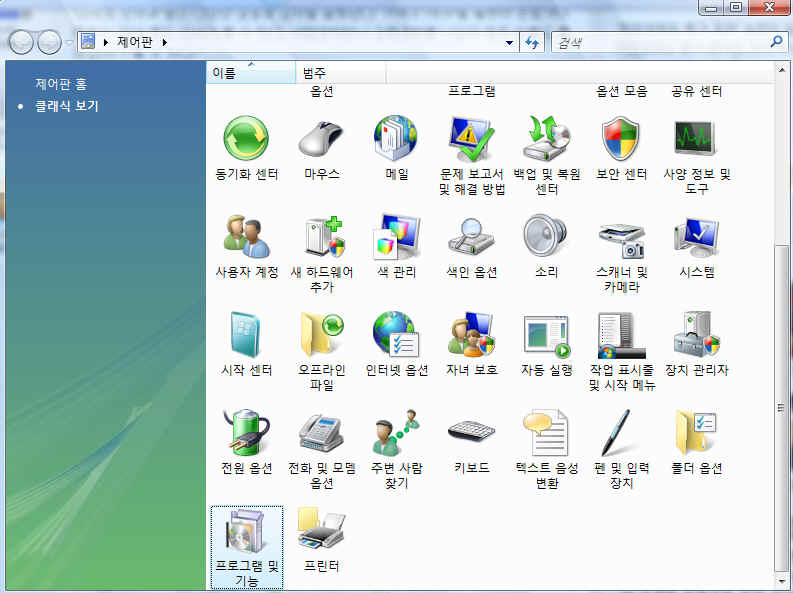Open the address bar history dropdown

(x=509, y=42)
